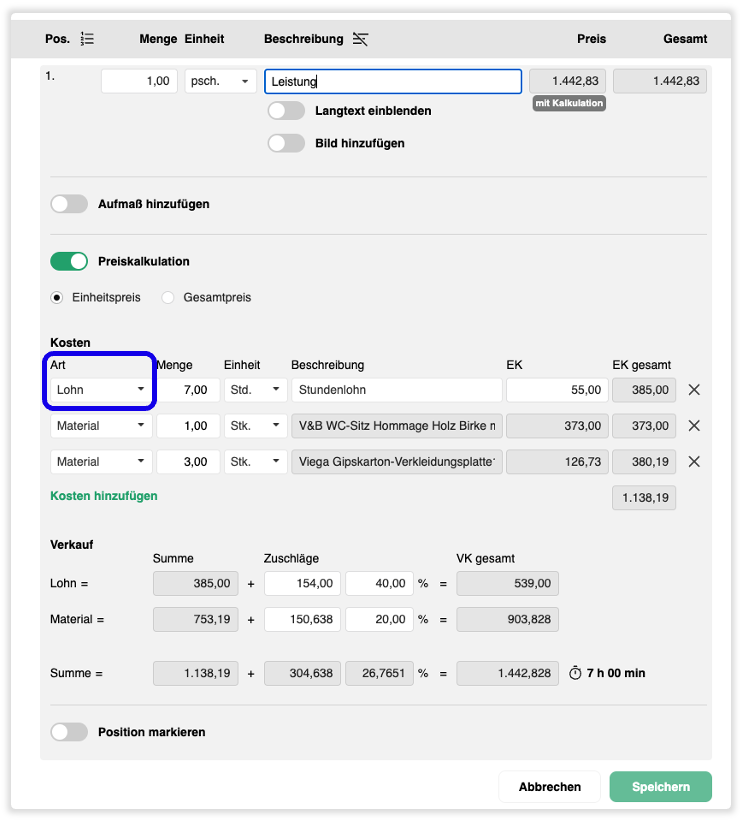The image size is (740, 822).
Task: Click the Leistung description input field
Action: tap(393, 82)
